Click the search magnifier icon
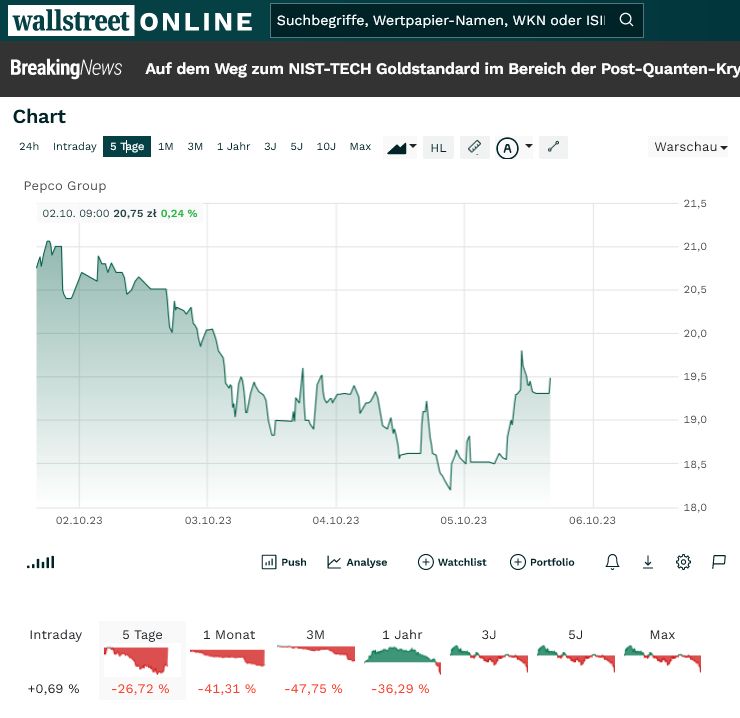This screenshot has width=740, height=718. [x=626, y=20]
